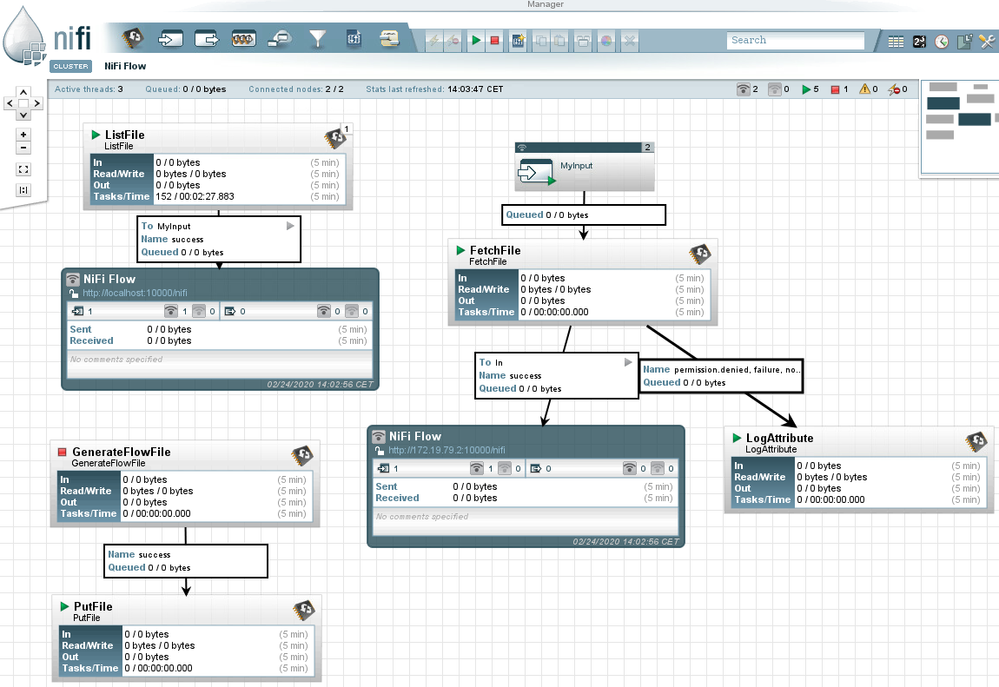This screenshot has width=999, height=687.
Task: Open the Change Color wheel action
Action: [x=606, y=41]
